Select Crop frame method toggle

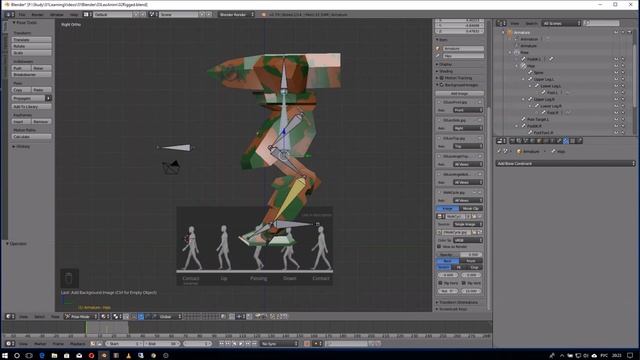474,267
